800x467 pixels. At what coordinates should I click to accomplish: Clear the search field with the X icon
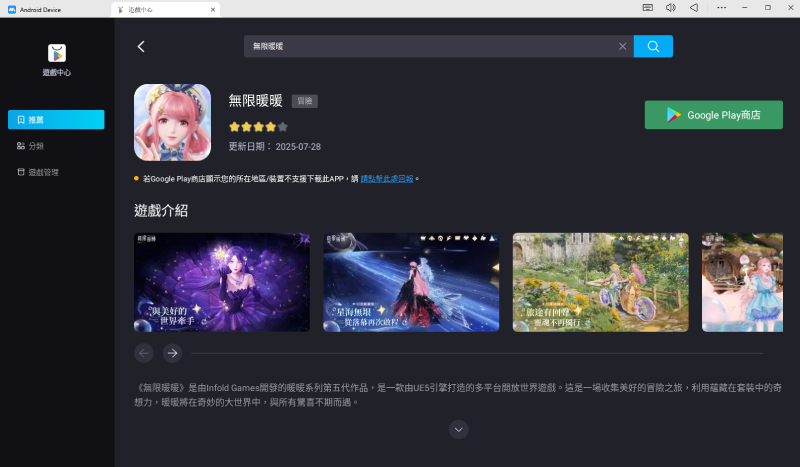622,46
